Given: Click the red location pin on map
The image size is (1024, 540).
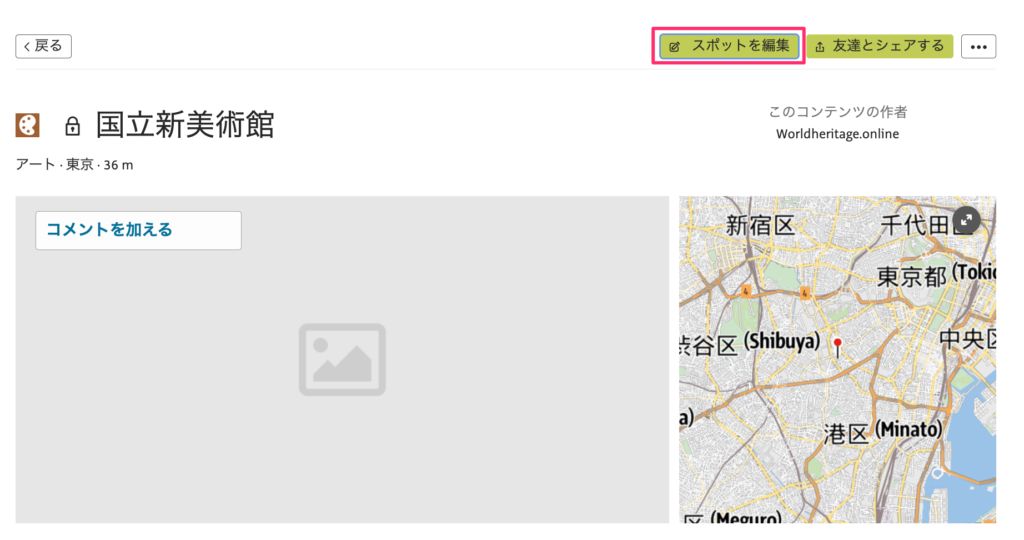Looking at the screenshot, I should tap(837, 347).
